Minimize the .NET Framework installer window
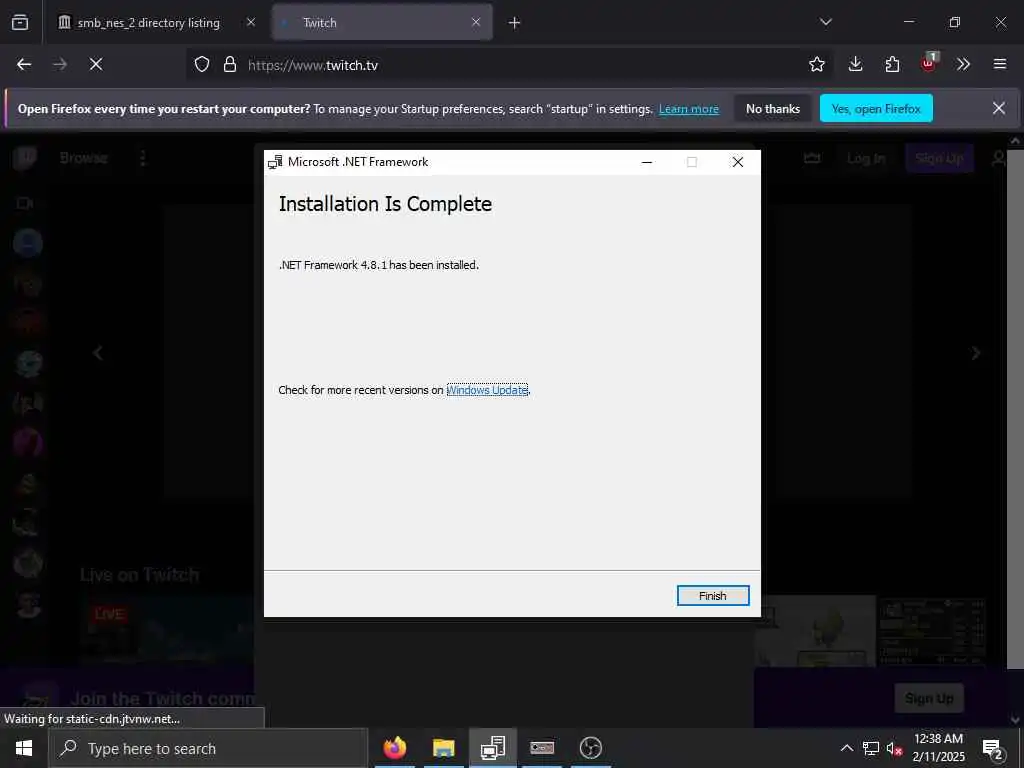This screenshot has width=1024, height=768. tap(647, 162)
